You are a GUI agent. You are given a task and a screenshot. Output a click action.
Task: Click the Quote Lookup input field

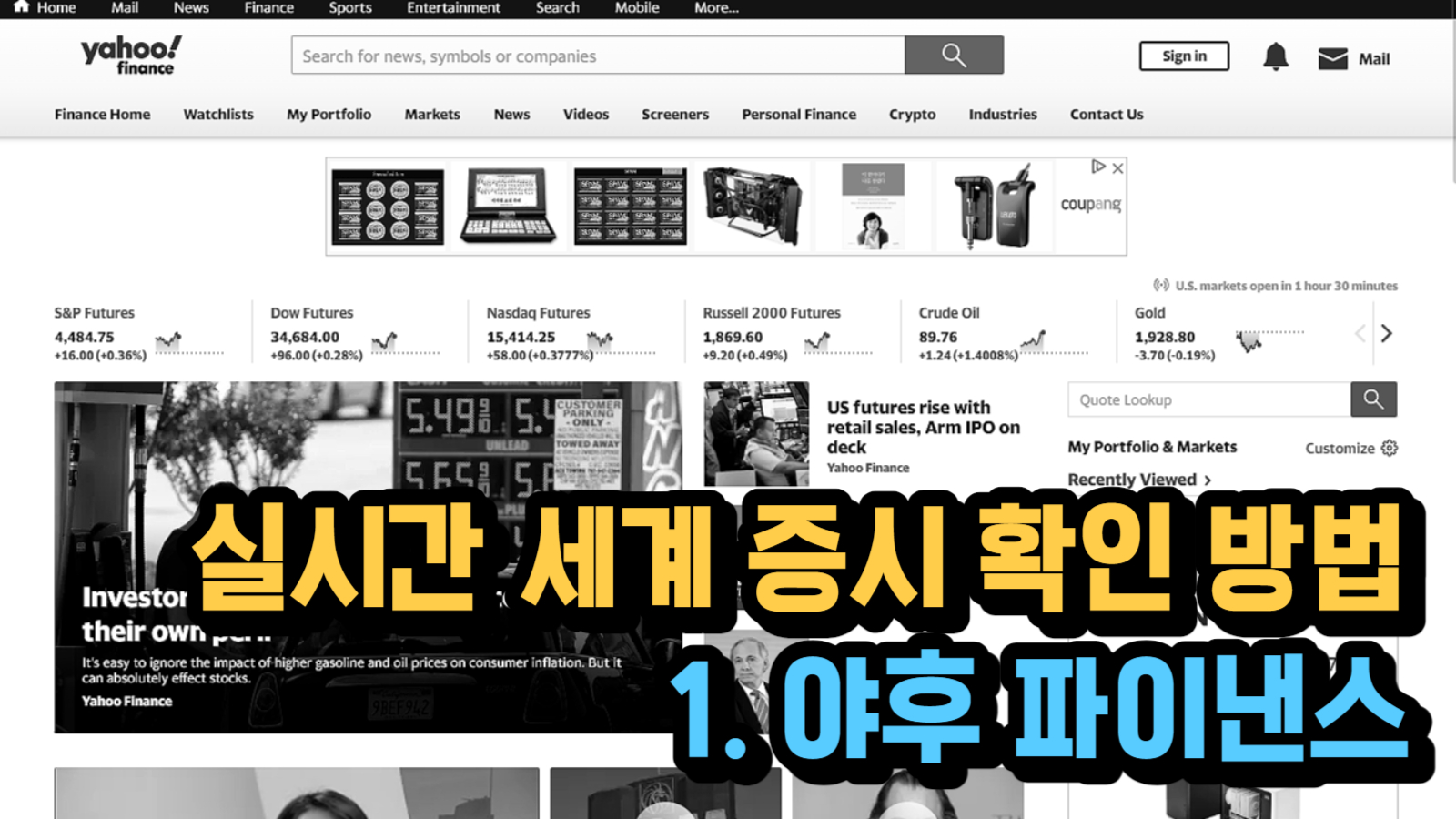coord(1209,399)
